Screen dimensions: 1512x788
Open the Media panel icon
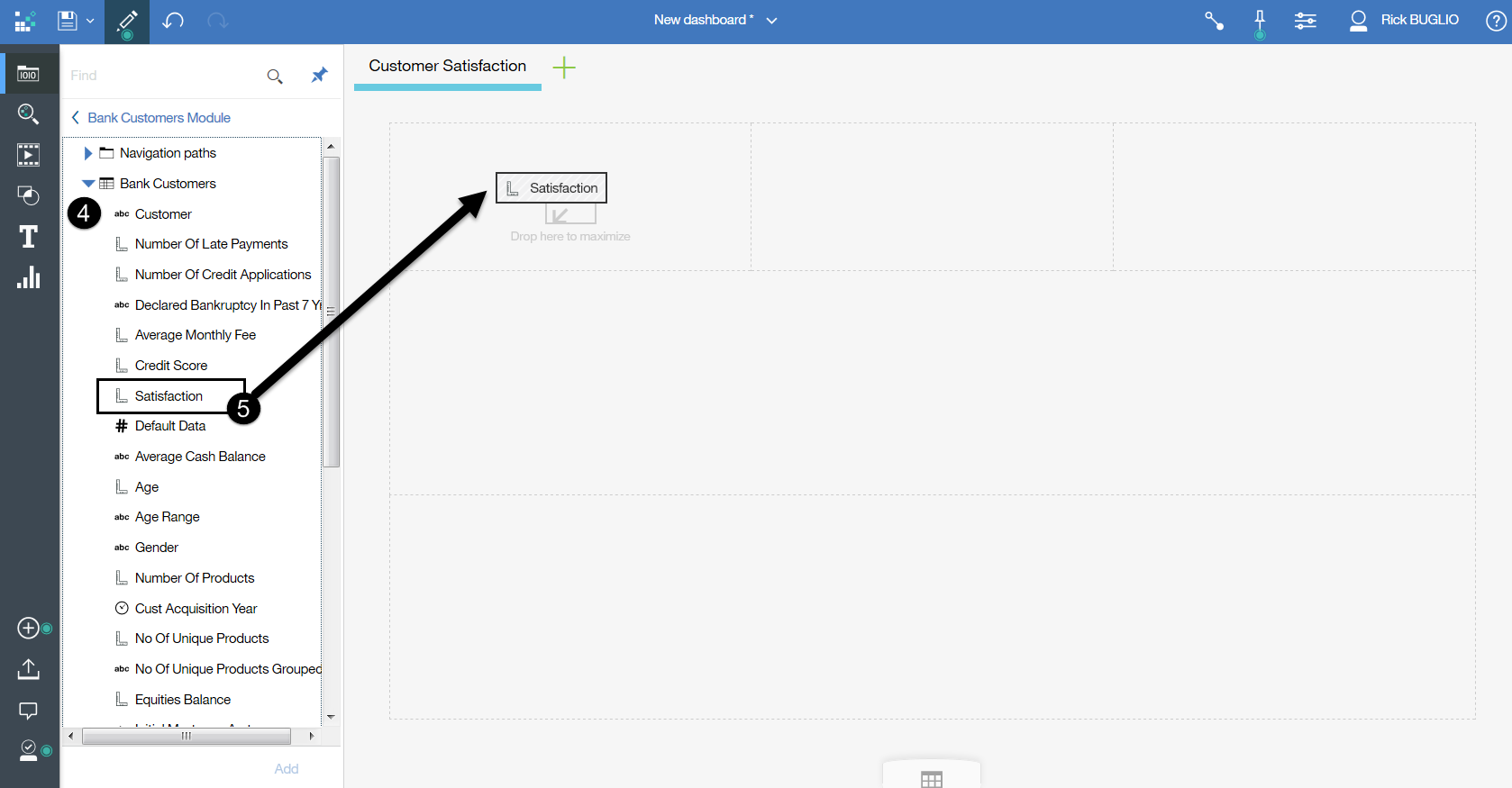(28, 155)
